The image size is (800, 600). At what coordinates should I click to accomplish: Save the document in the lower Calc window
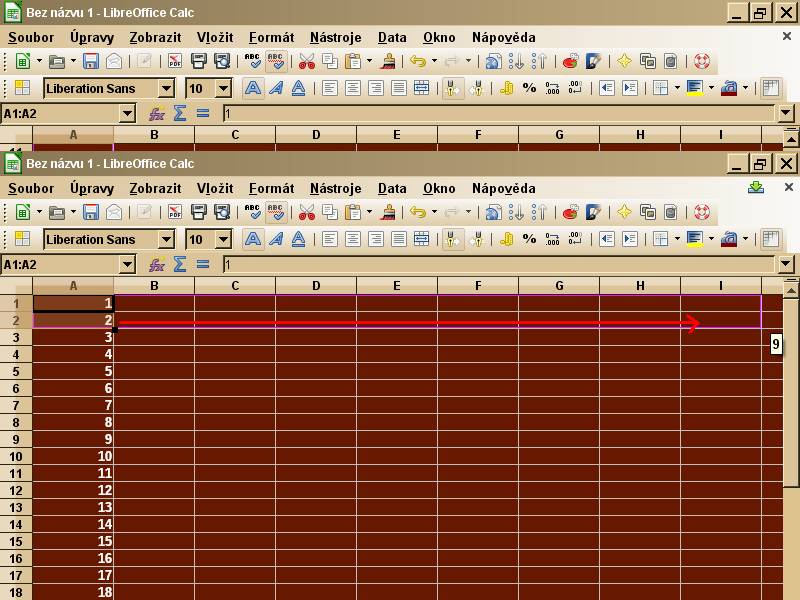click(91, 212)
